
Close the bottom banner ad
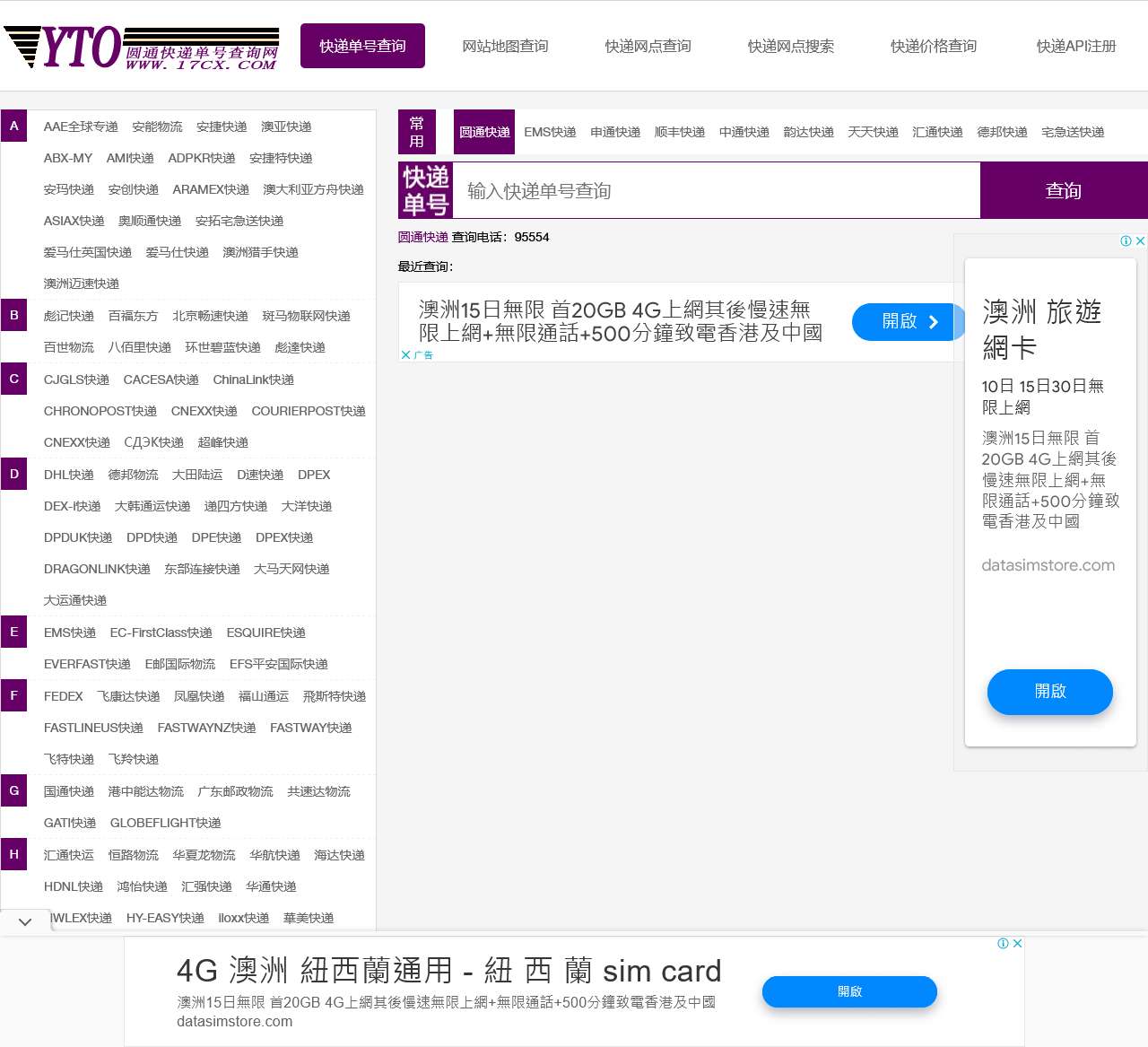1017,943
